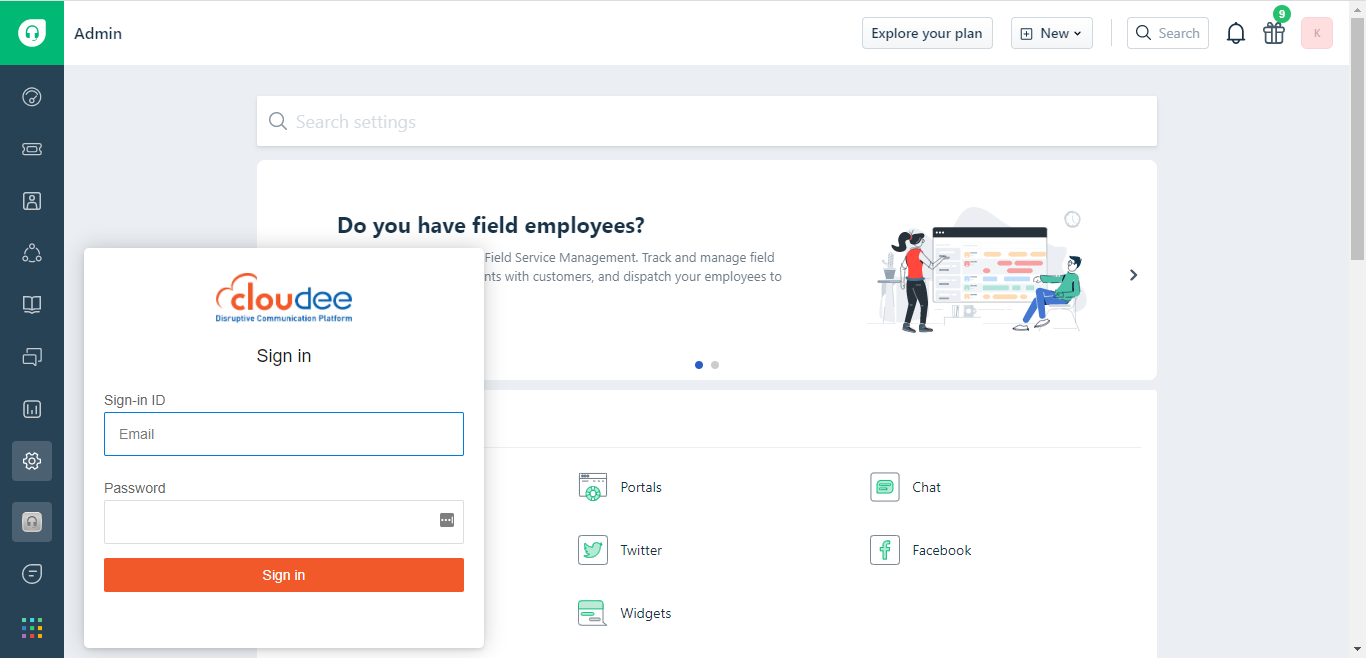Viewport: 1366px width, 658px height.
Task: Go to next banner slide with the arrow
Action: (1133, 275)
